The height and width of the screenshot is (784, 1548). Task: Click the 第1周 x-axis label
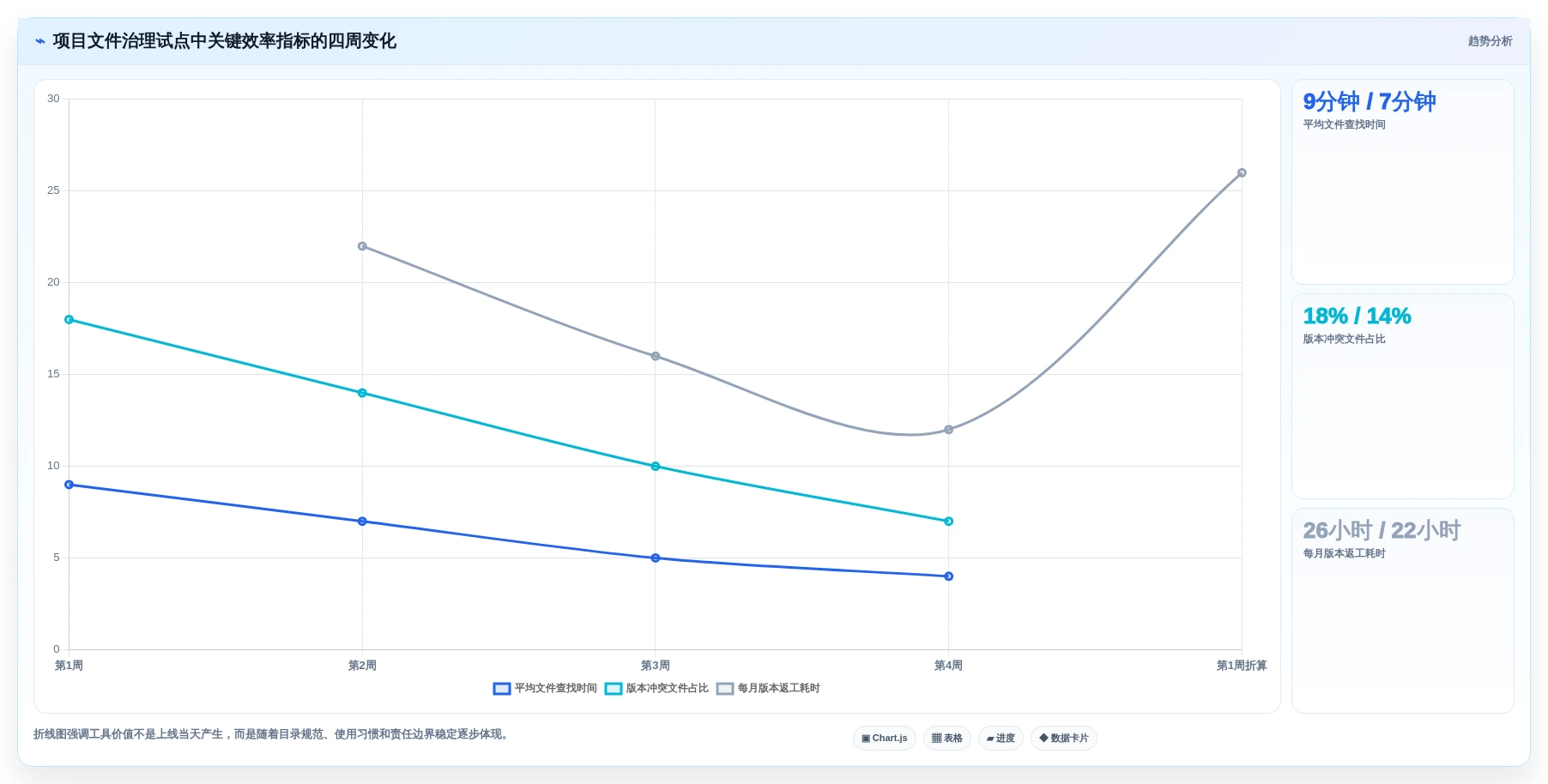[69, 666]
